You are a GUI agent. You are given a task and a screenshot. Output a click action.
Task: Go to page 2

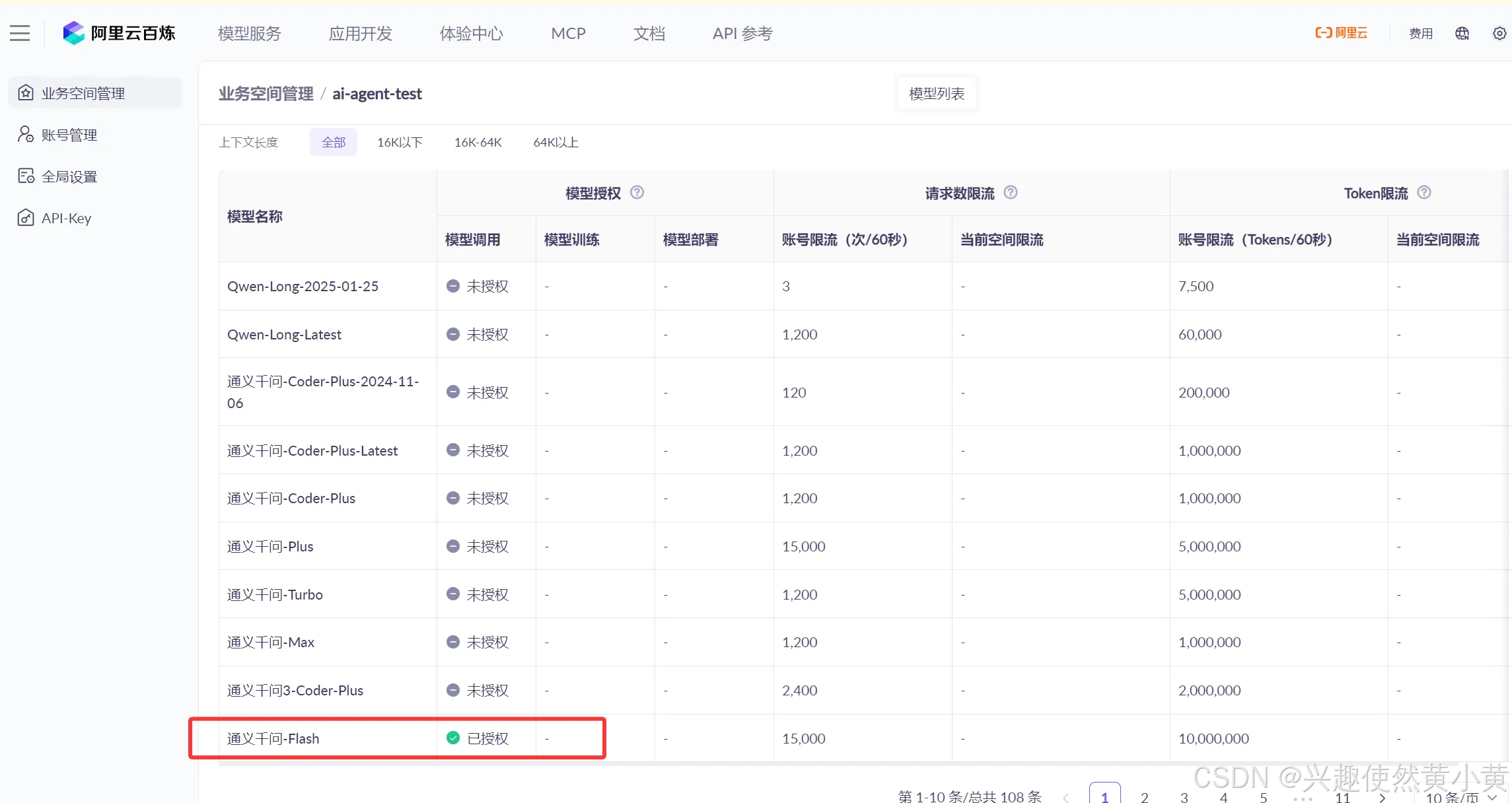pyautogui.click(x=1145, y=797)
